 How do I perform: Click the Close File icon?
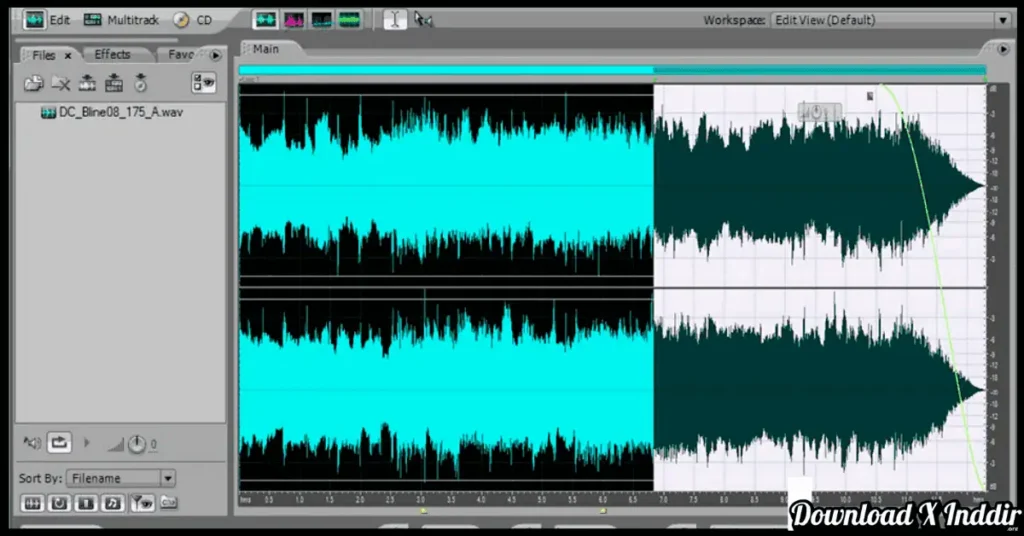(x=61, y=83)
